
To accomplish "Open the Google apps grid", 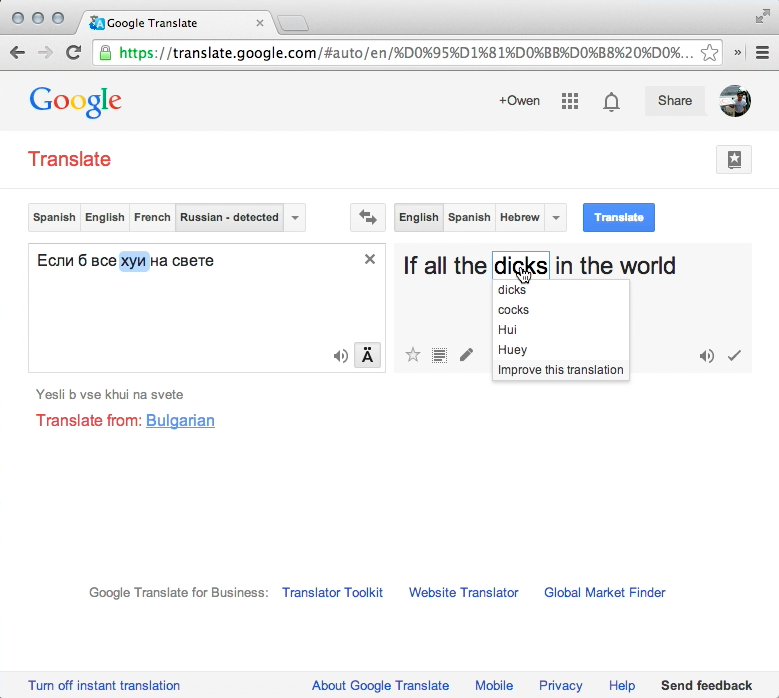I will coord(570,101).
